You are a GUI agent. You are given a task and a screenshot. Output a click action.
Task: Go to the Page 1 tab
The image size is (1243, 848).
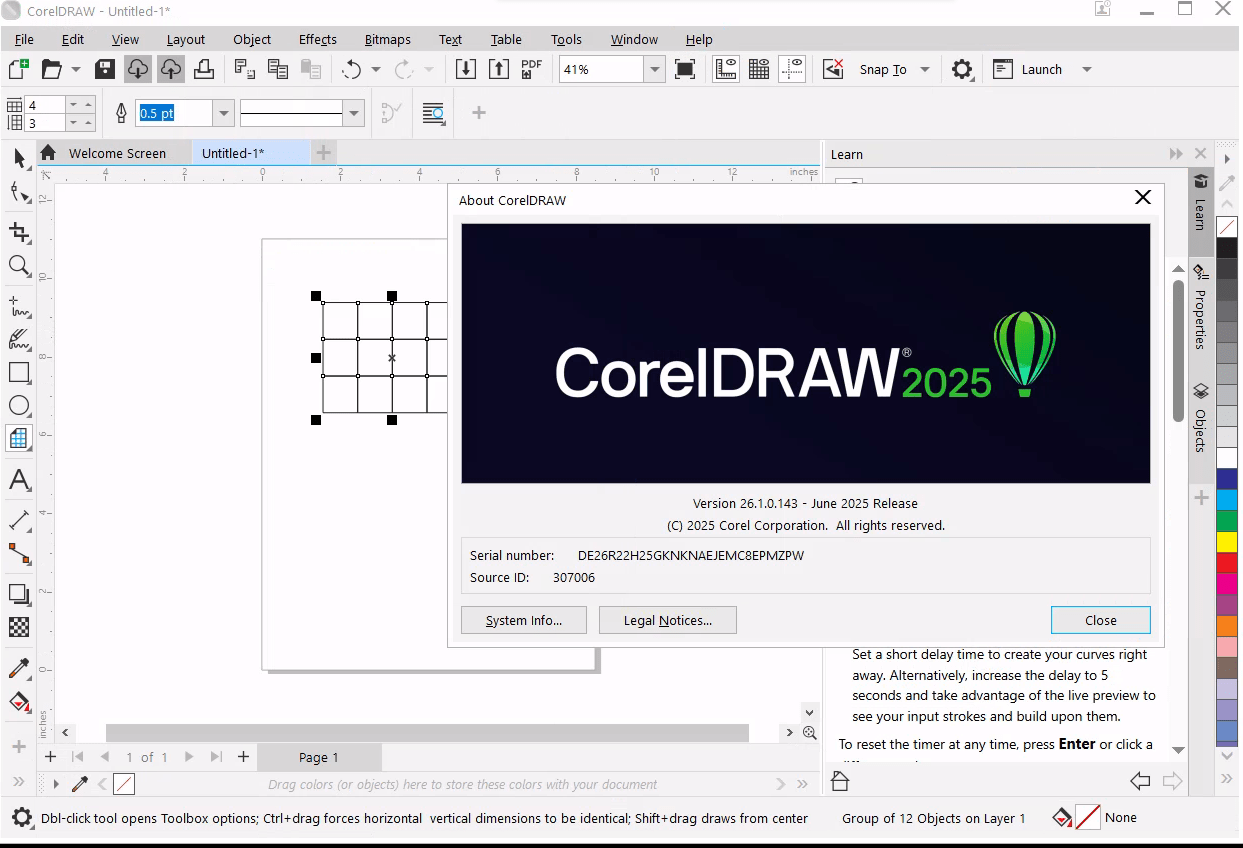pyautogui.click(x=319, y=757)
